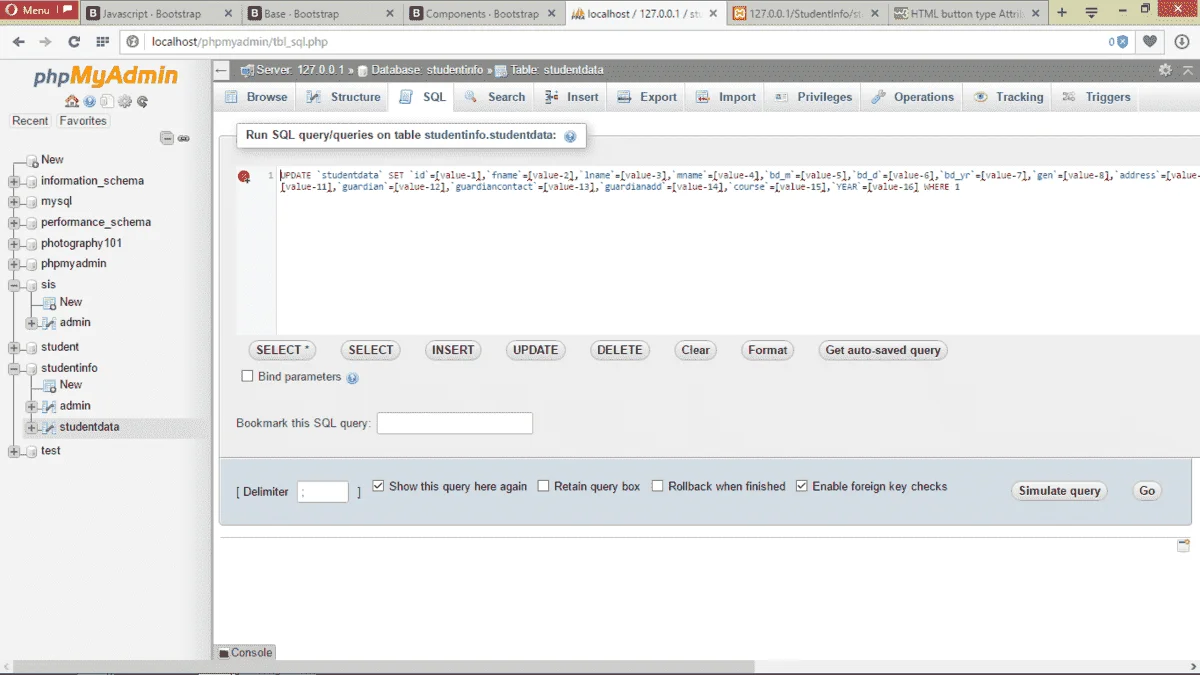Open Favorites tables list
Viewport: 1200px width, 675px height.
point(83,121)
